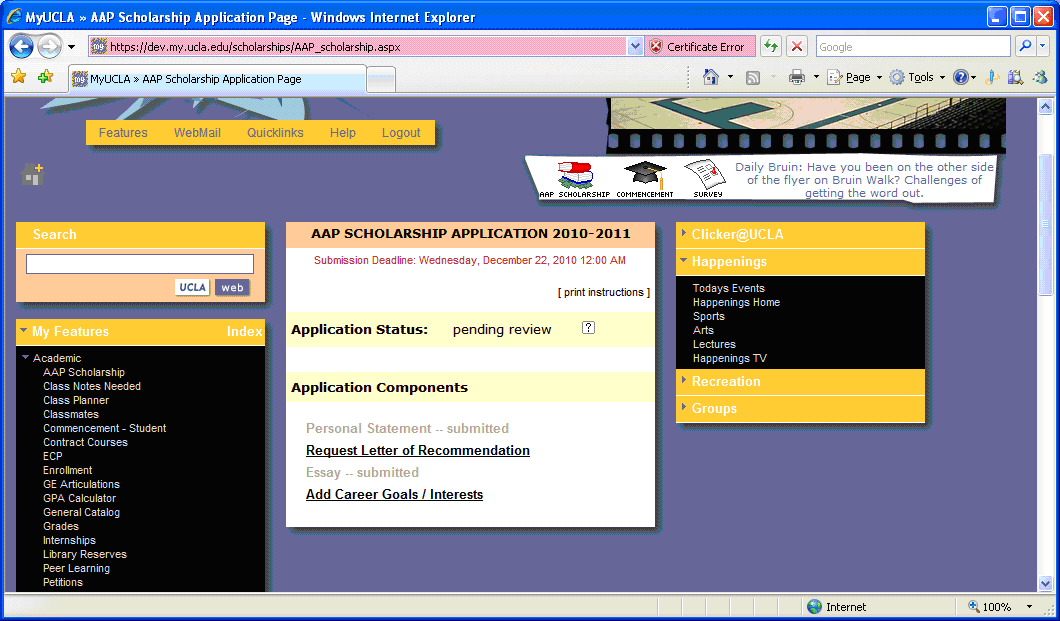Image resolution: width=1060 pixels, height=621 pixels.
Task: Click in the MyUCLA search text field
Action: pyautogui.click(x=140, y=264)
